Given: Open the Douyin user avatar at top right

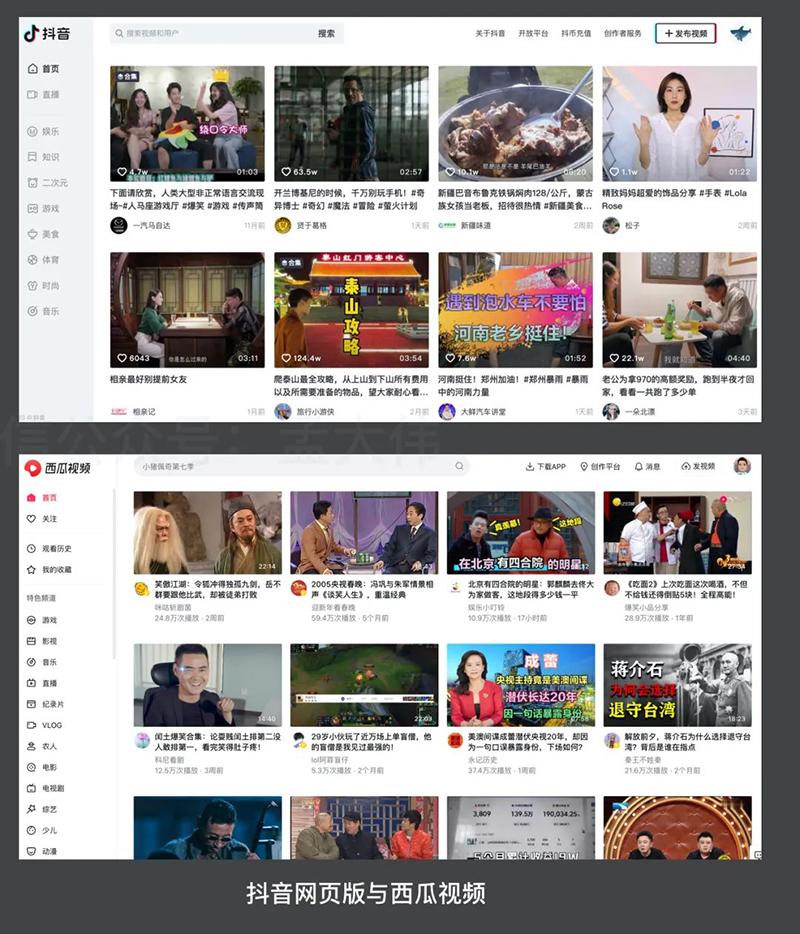Looking at the screenshot, I should (x=741, y=34).
